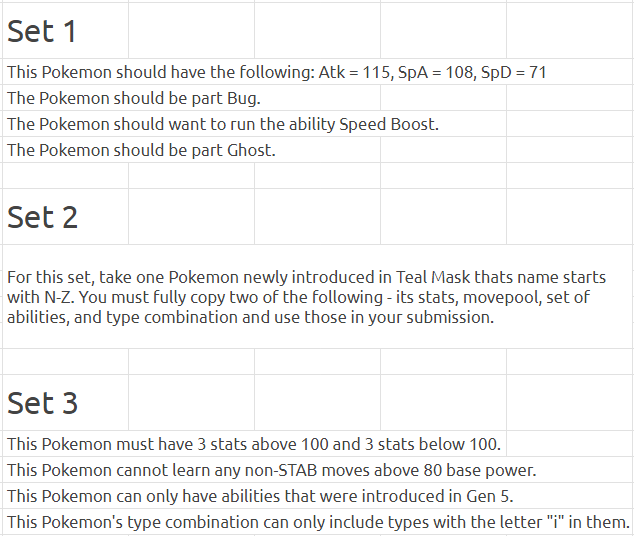The width and height of the screenshot is (634, 536).
Task: Select empty cell right of Bug row
Action: point(444,98)
